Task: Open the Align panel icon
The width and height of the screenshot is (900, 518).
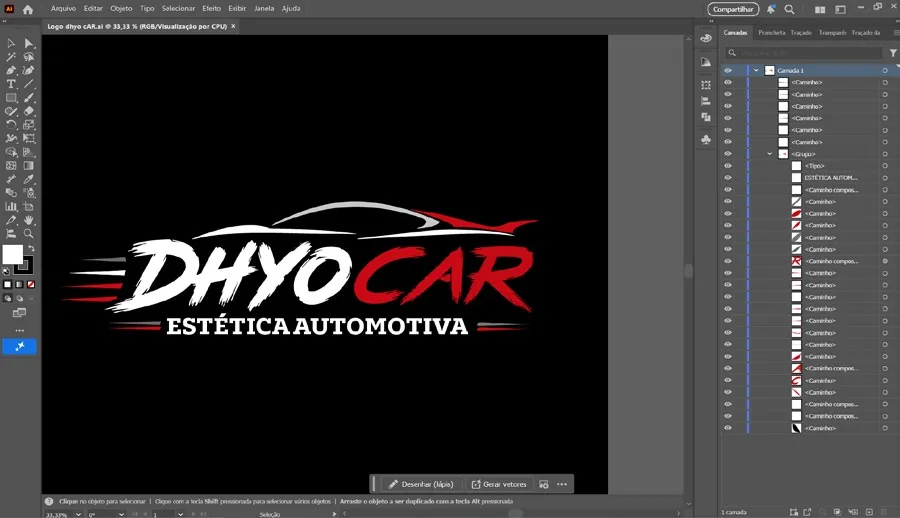Action: (706, 101)
